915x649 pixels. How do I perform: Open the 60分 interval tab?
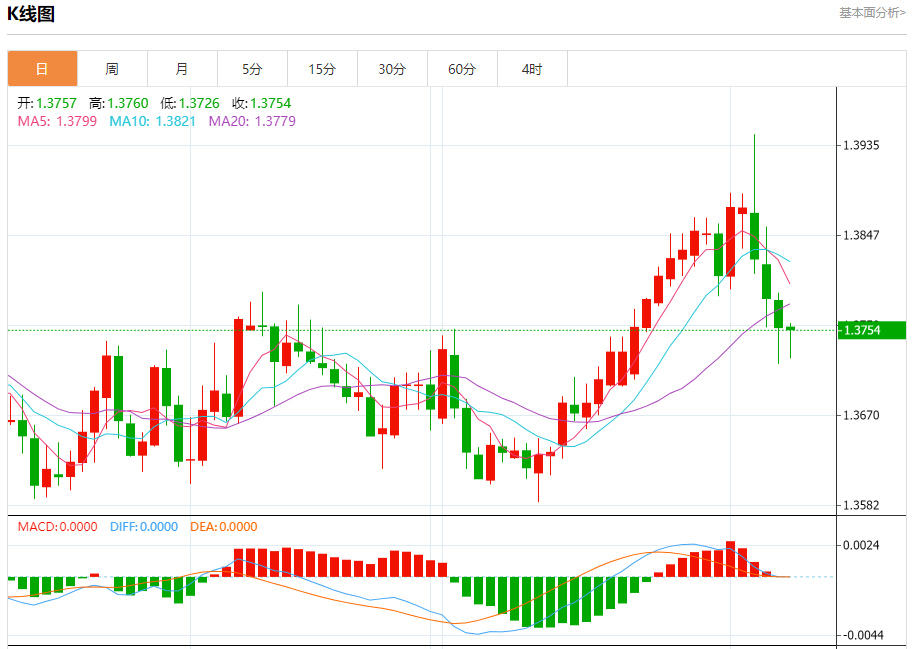coord(462,69)
